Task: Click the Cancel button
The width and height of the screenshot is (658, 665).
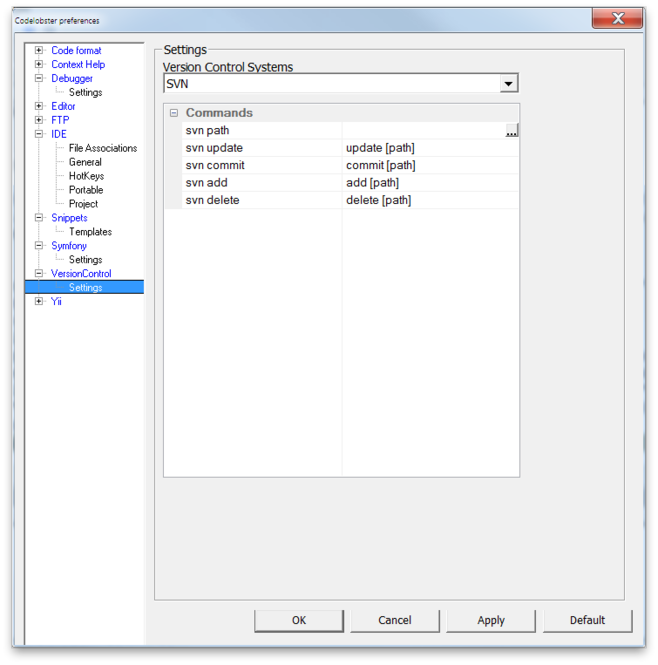Action: pyautogui.click(x=395, y=620)
